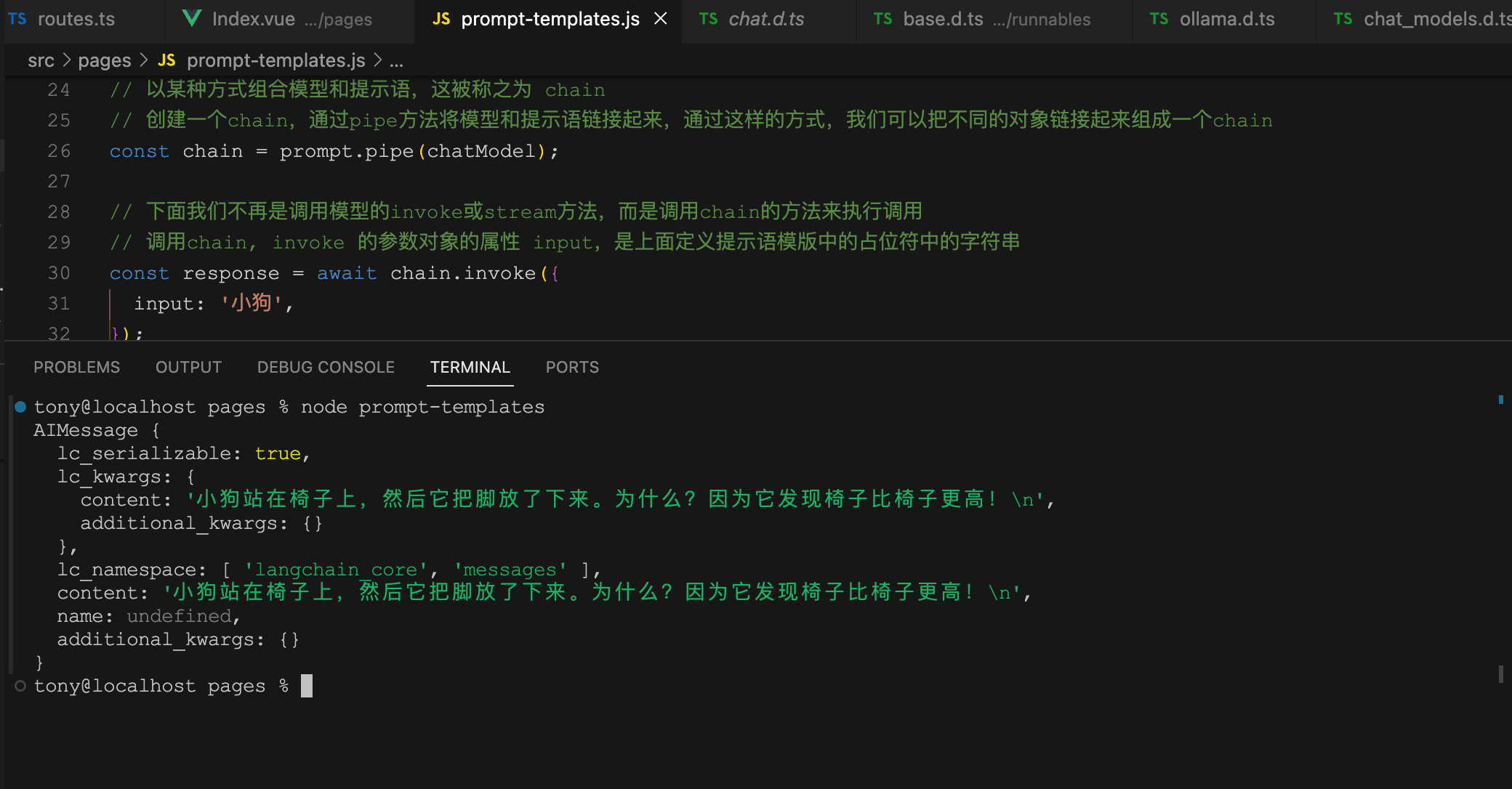Switch to the OUTPUT panel

(x=188, y=367)
